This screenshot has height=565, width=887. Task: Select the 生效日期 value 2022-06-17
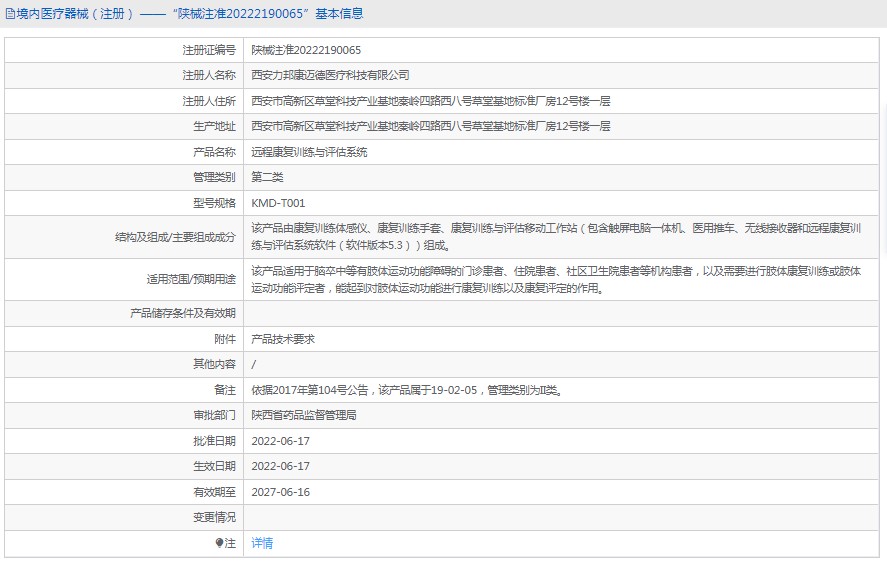click(281, 466)
